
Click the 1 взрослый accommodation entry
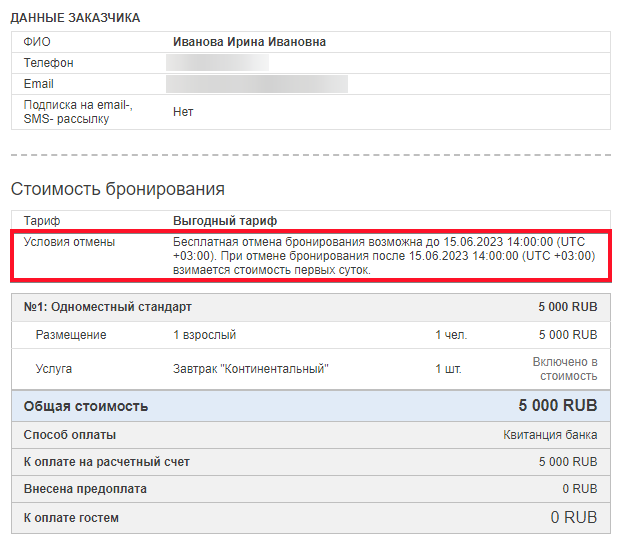(204, 335)
